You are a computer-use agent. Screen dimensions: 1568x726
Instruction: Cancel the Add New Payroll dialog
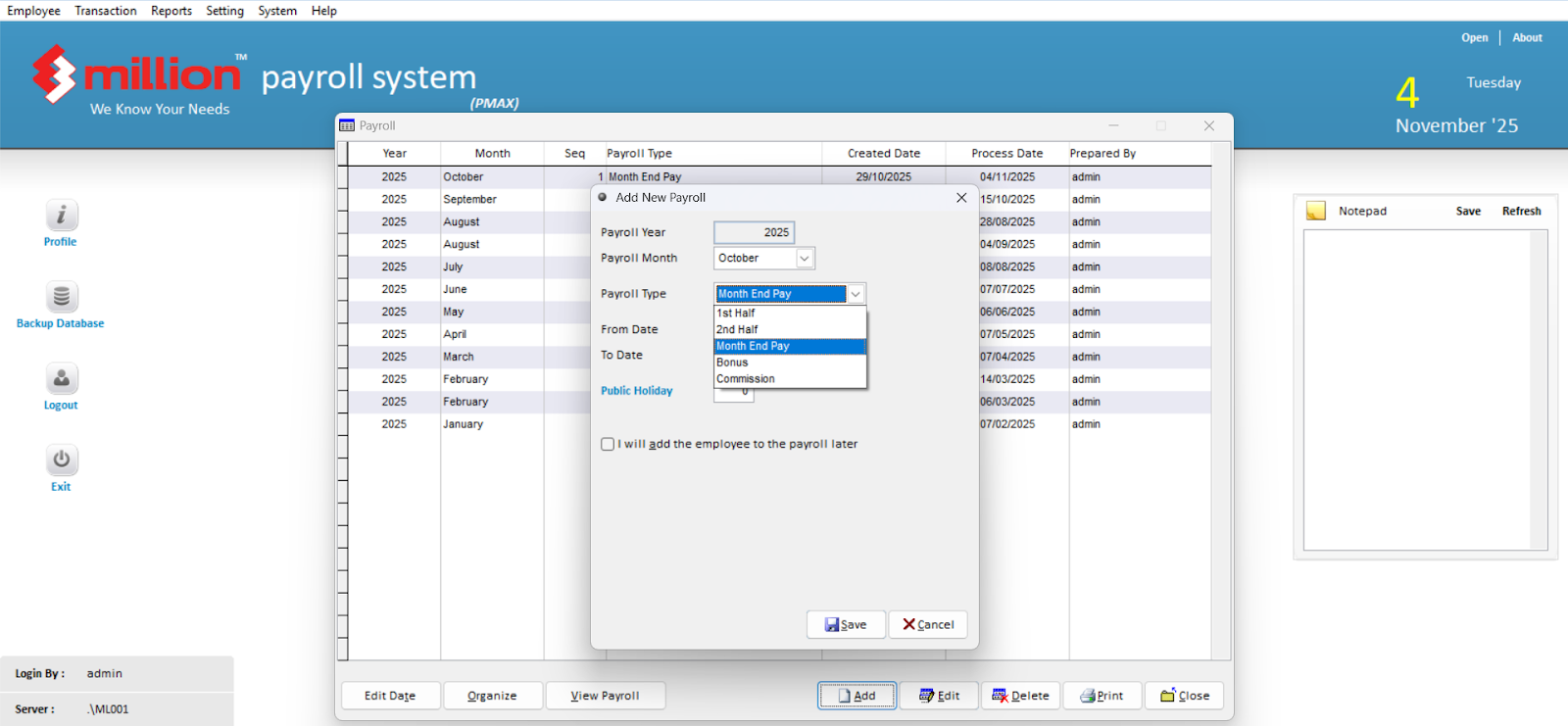(x=928, y=625)
